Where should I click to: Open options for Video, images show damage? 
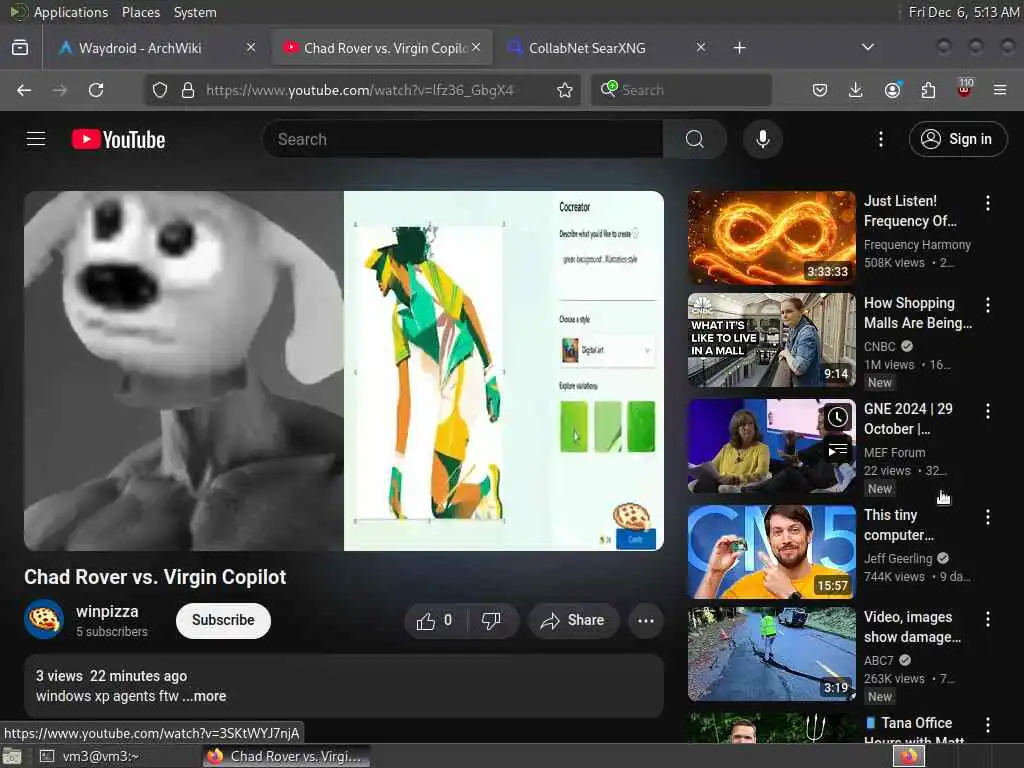click(x=987, y=619)
